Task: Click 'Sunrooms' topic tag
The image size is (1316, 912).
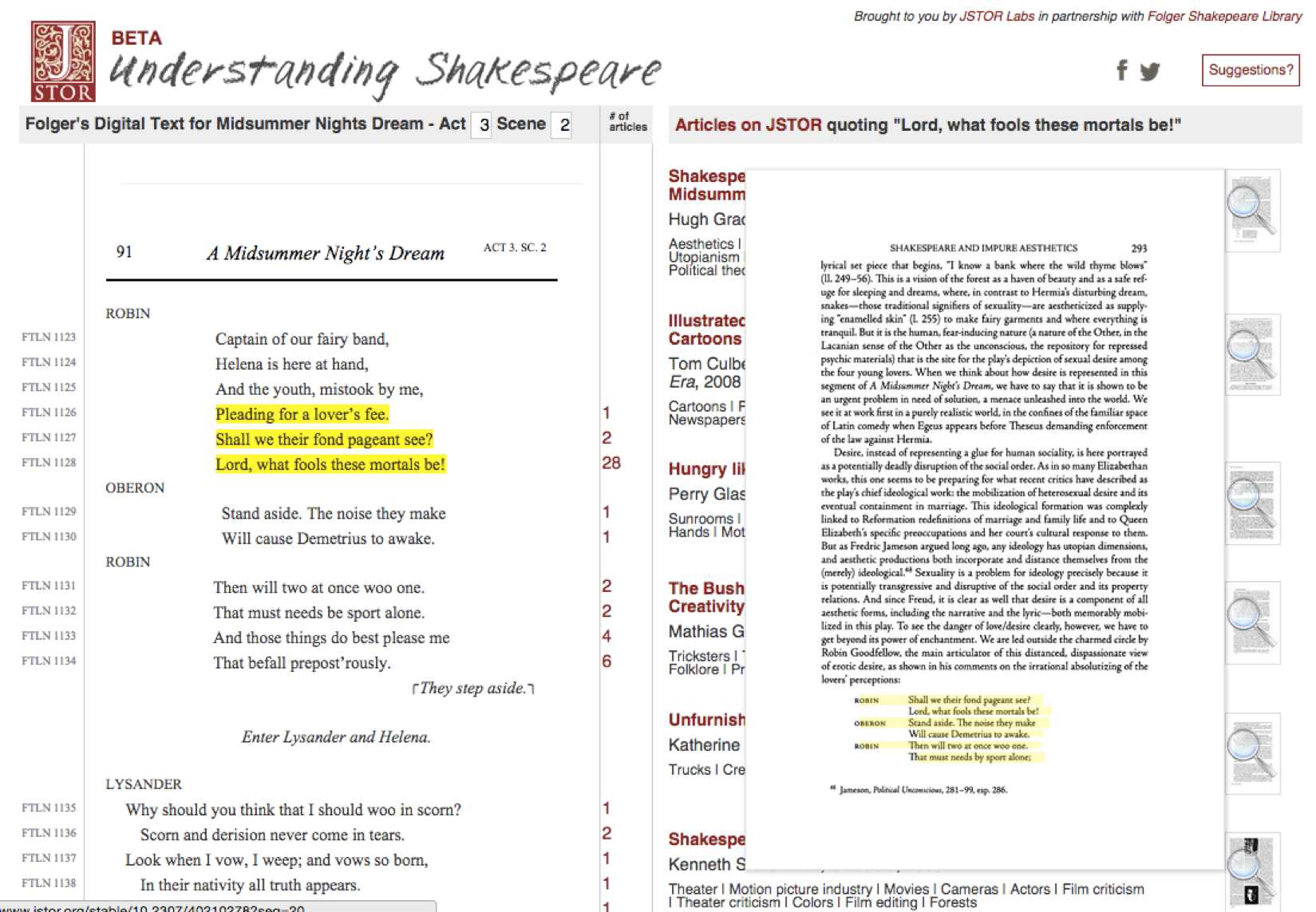Action: (701, 519)
